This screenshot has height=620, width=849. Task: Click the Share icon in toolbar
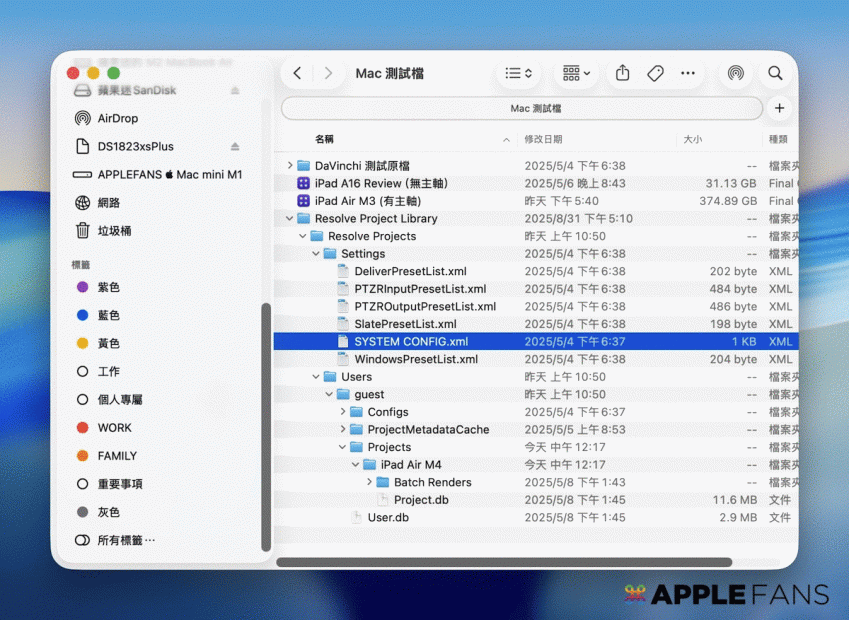[x=623, y=73]
